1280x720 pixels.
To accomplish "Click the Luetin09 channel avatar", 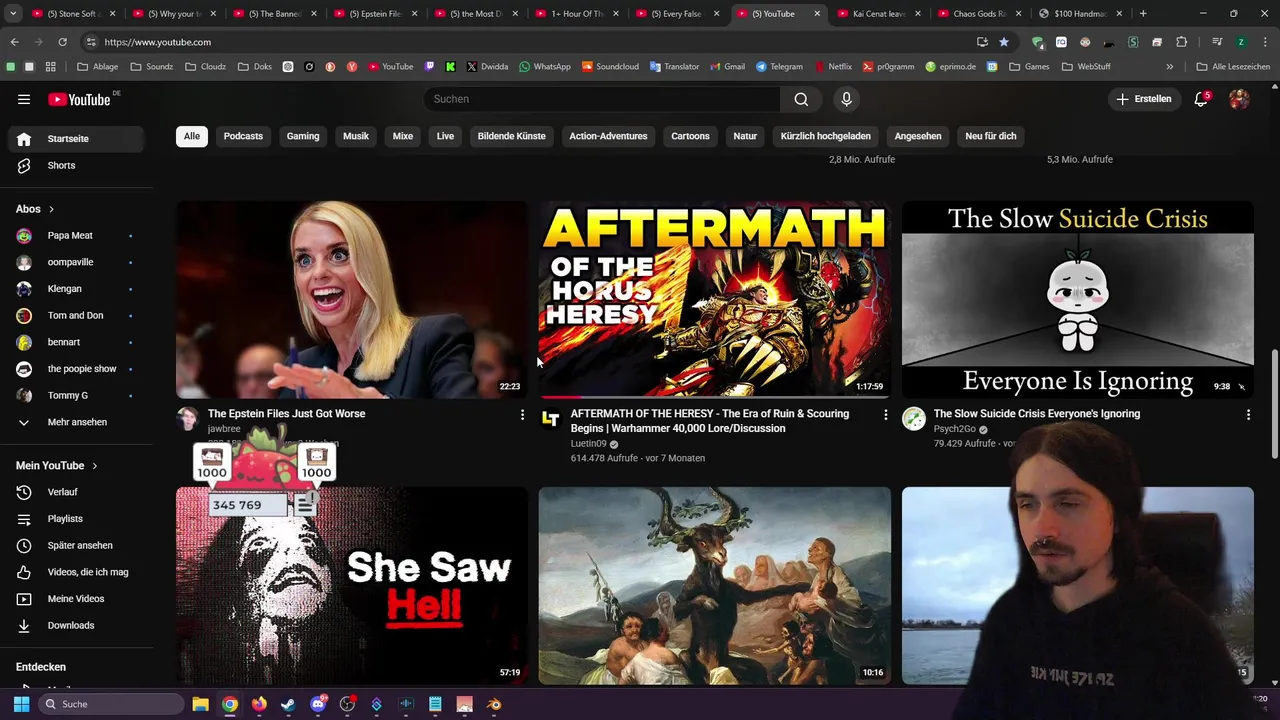I will (x=550, y=419).
